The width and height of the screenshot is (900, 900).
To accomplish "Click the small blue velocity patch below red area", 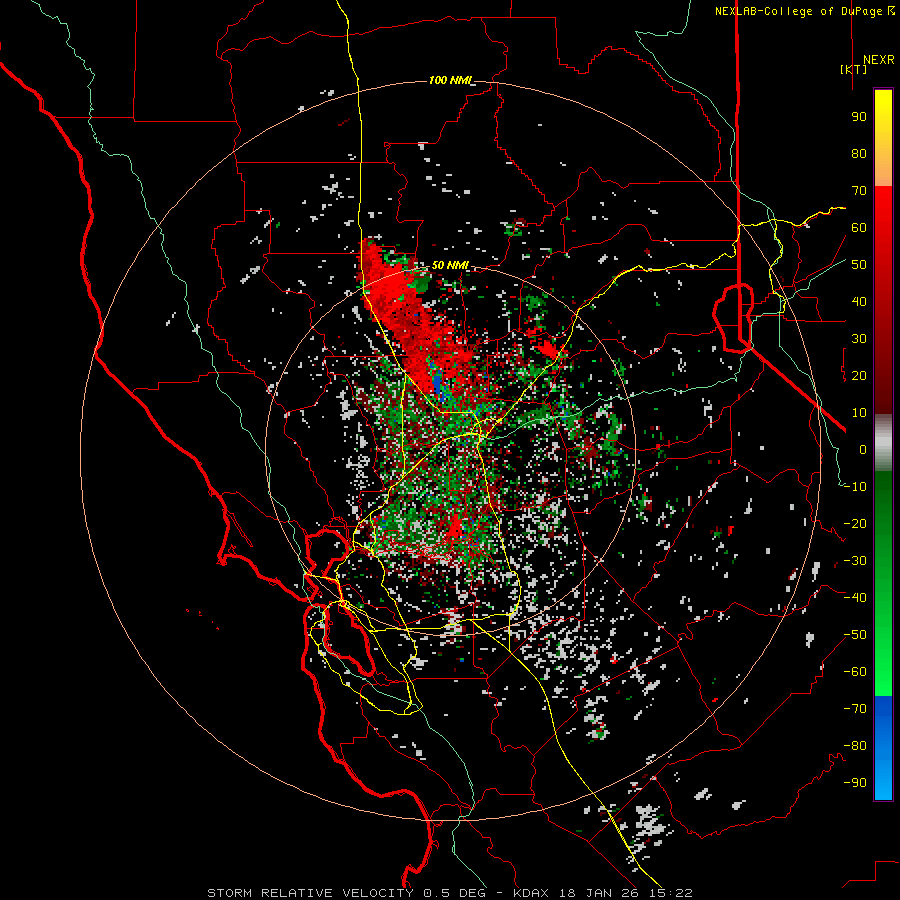I will 438,383.
